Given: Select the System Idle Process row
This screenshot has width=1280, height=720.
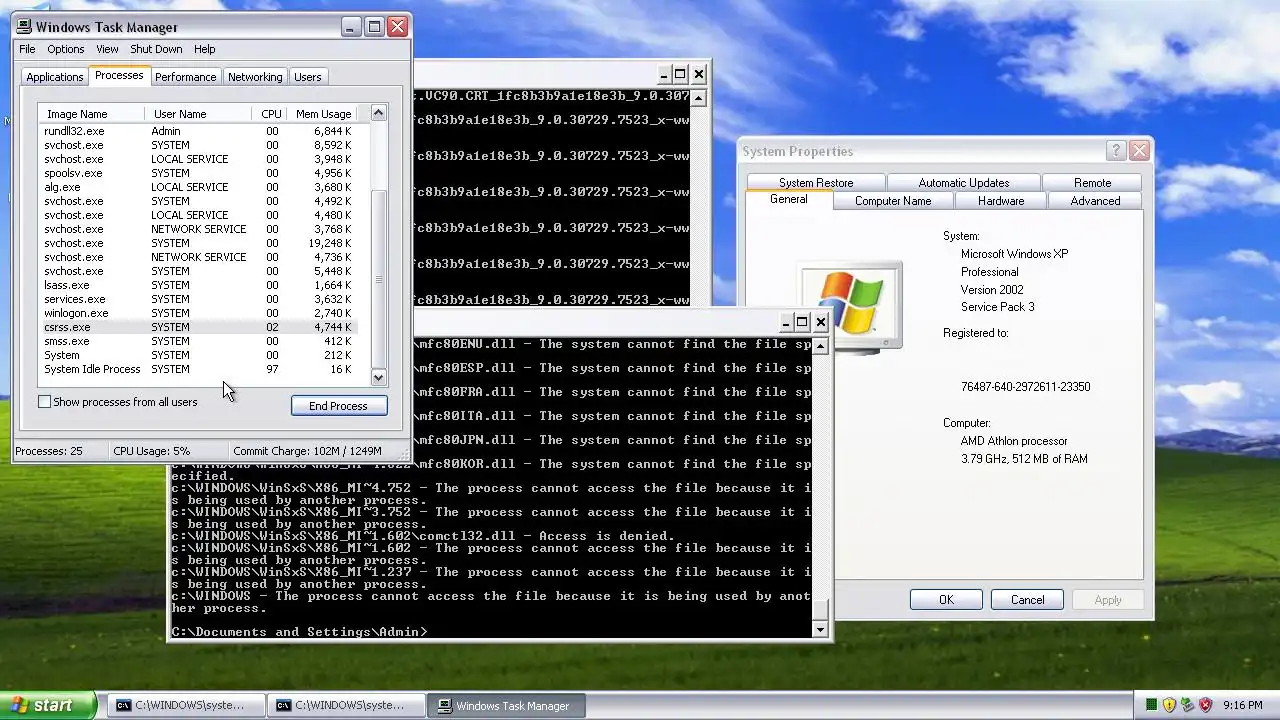Looking at the screenshot, I should point(198,369).
